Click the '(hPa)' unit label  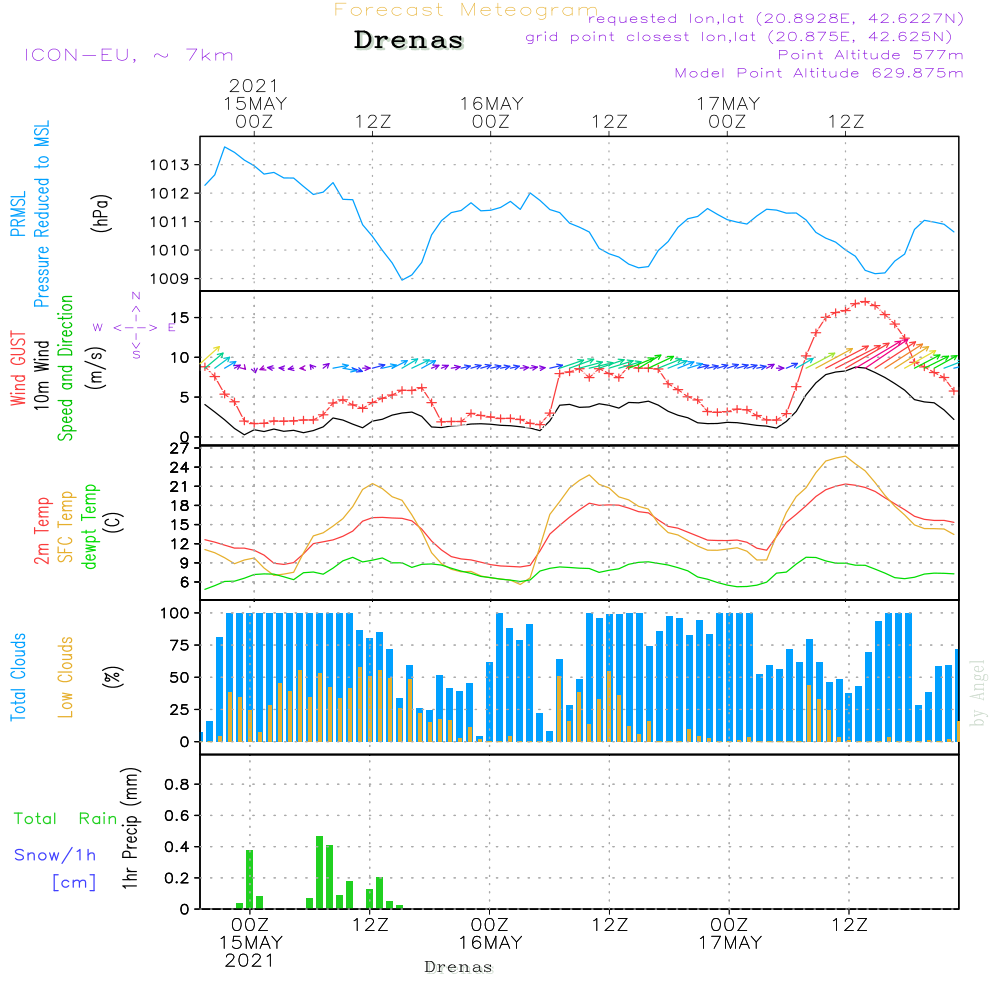(x=101, y=213)
